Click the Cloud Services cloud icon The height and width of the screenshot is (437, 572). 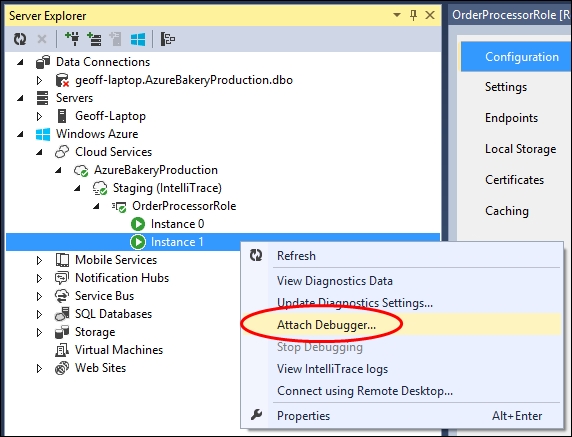click(x=62, y=152)
